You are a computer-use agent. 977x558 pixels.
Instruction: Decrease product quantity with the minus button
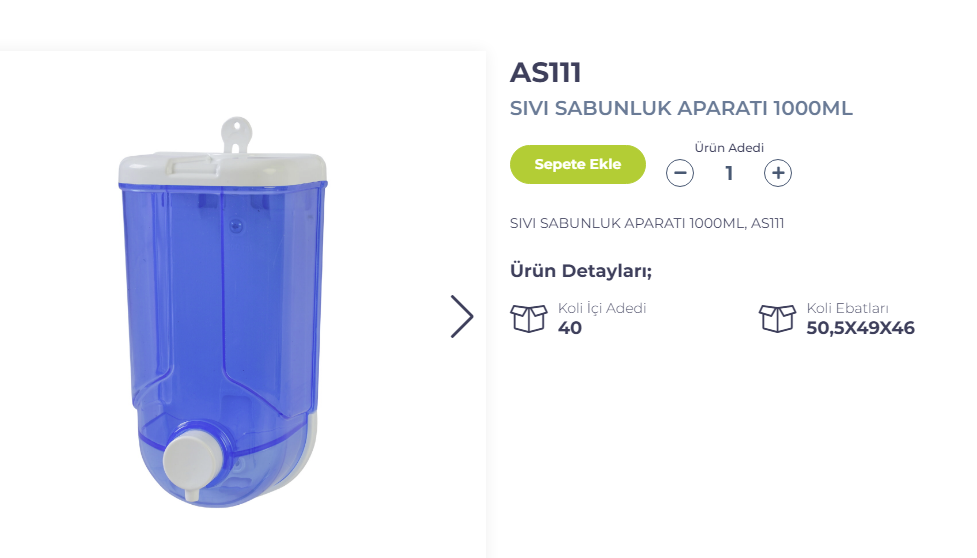pyautogui.click(x=680, y=173)
